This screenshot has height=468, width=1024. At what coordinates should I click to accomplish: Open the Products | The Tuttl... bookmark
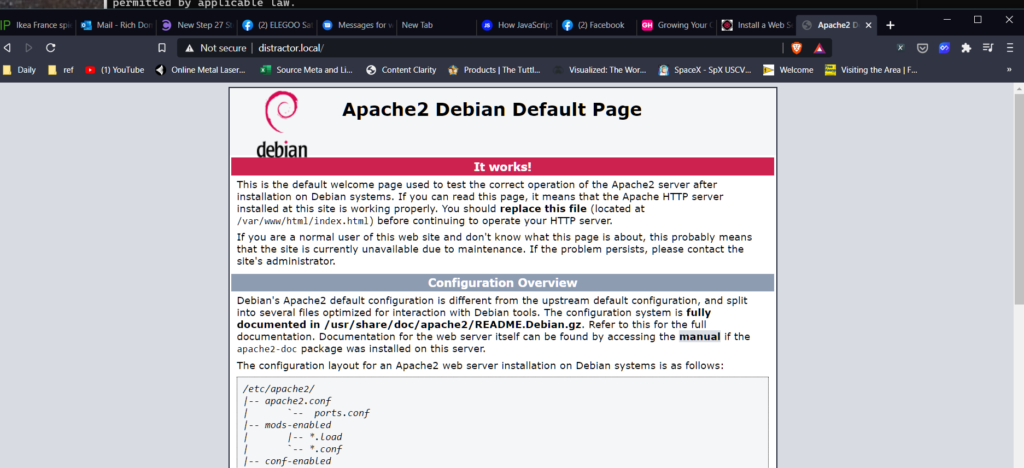click(x=495, y=70)
